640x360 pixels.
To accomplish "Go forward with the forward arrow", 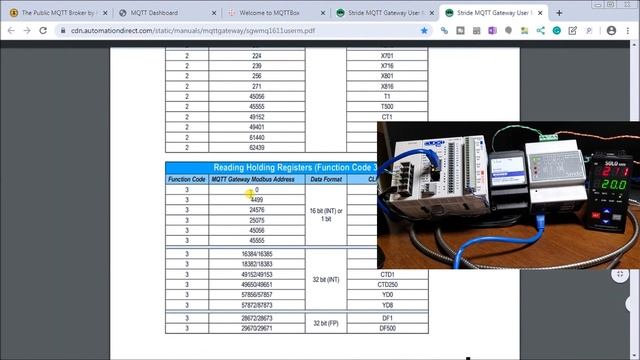I will tap(27, 31).
